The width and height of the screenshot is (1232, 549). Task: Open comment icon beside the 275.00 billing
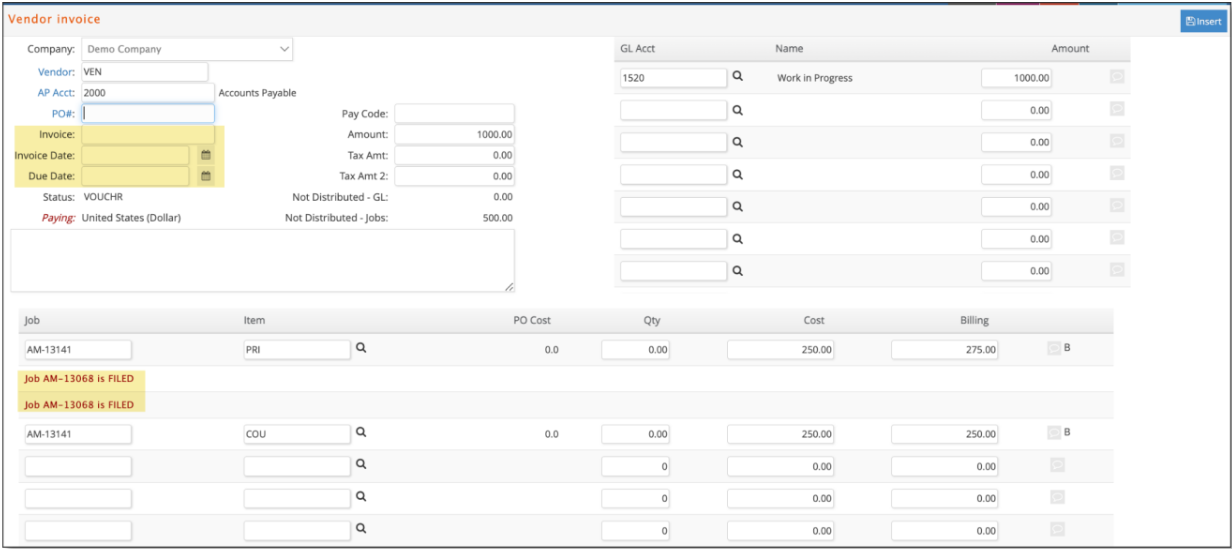point(1054,348)
